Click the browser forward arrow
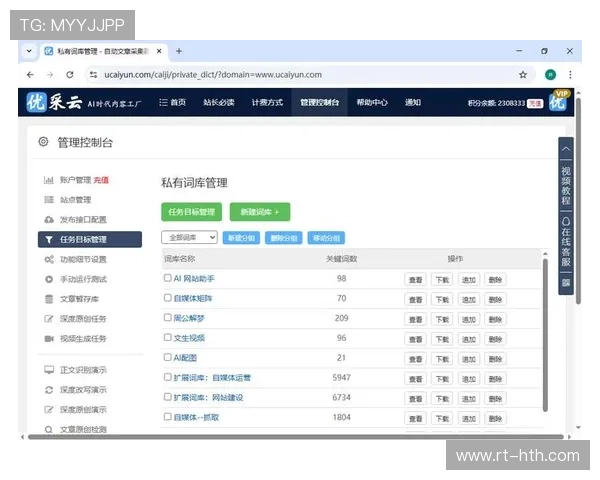The width and height of the screenshot is (600, 480). (x=50, y=75)
